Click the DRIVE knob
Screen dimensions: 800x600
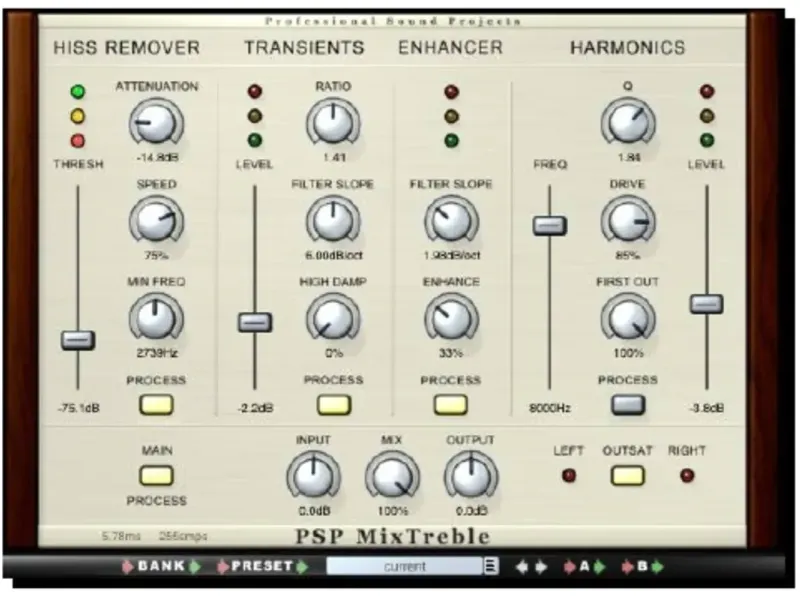tap(628, 221)
